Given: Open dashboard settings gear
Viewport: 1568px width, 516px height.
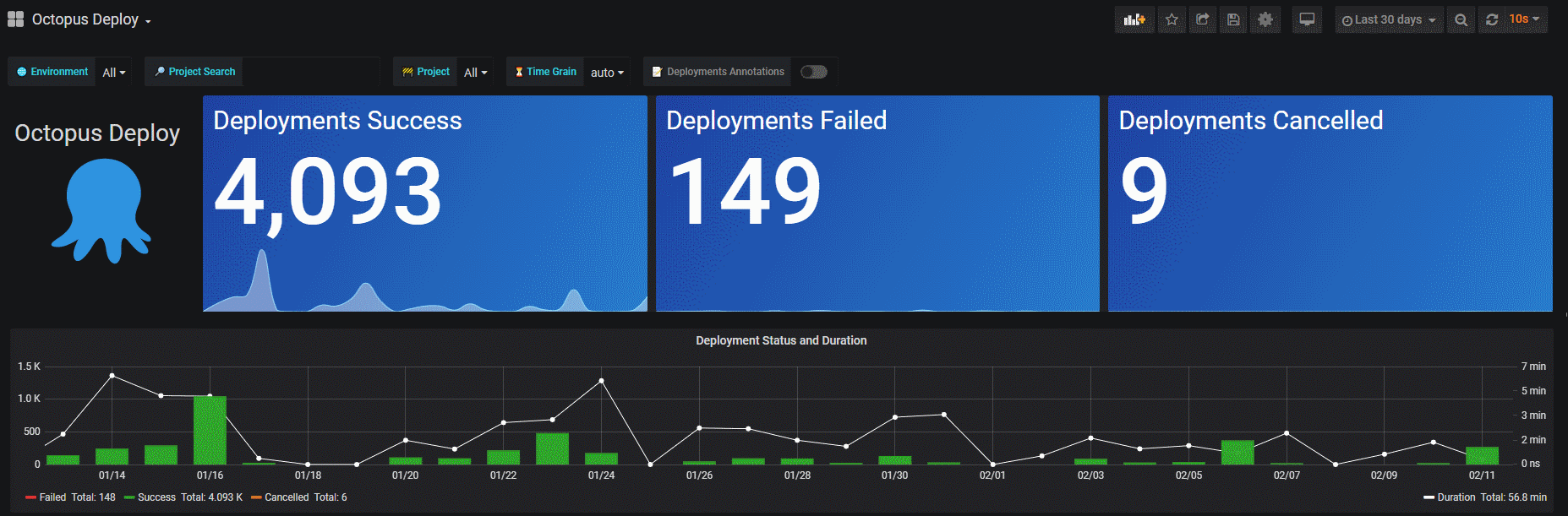Looking at the screenshot, I should (1265, 19).
